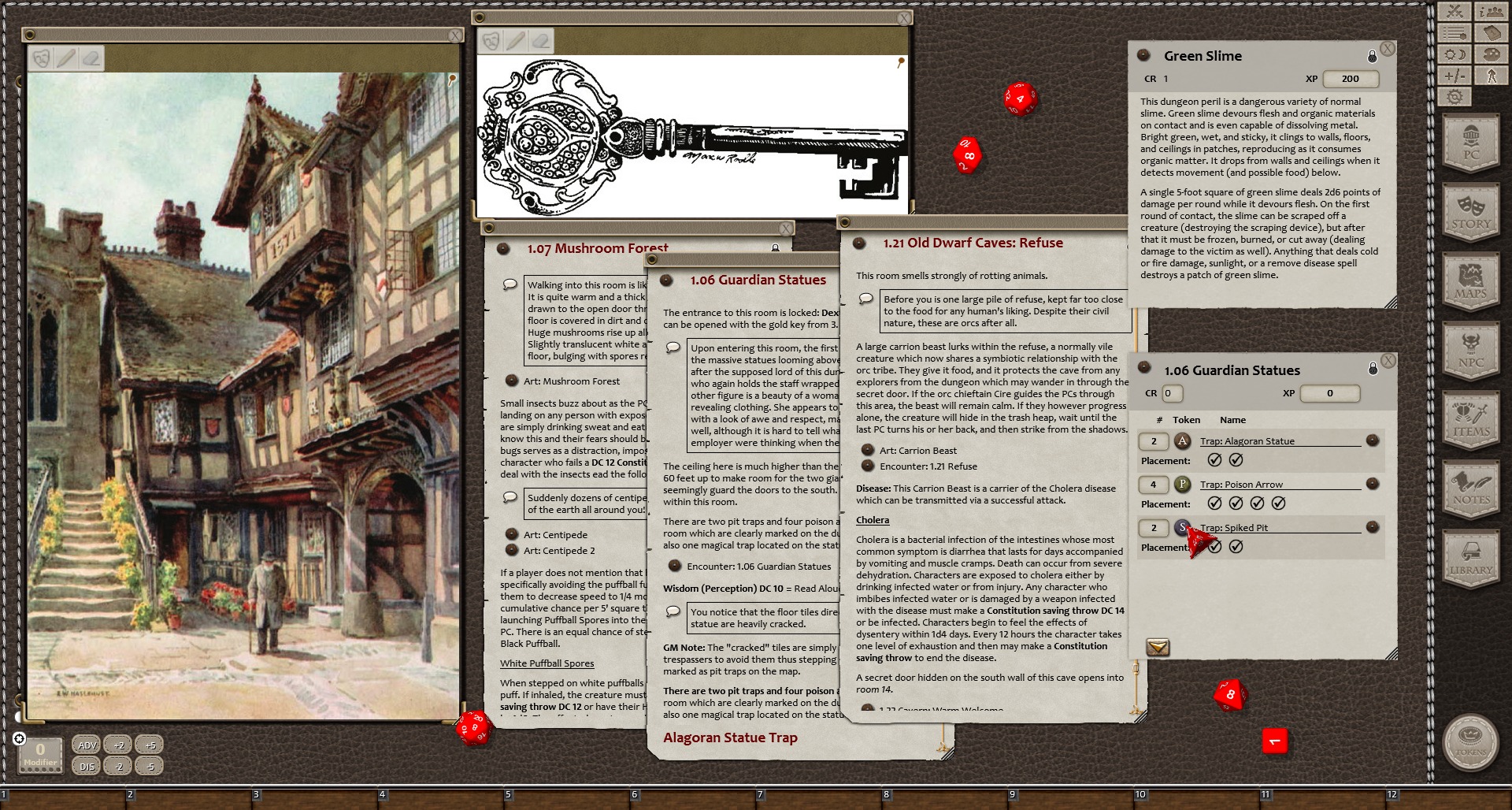Toggle the +5 modifier button
This screenshot has width=1512, height=810.
coord(150,745)
